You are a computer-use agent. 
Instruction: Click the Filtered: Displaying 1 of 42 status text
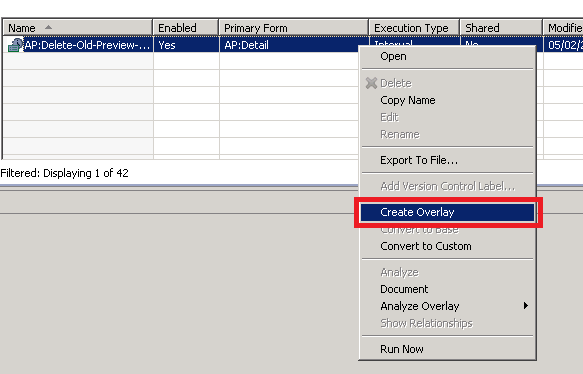[x=64, y=173]
